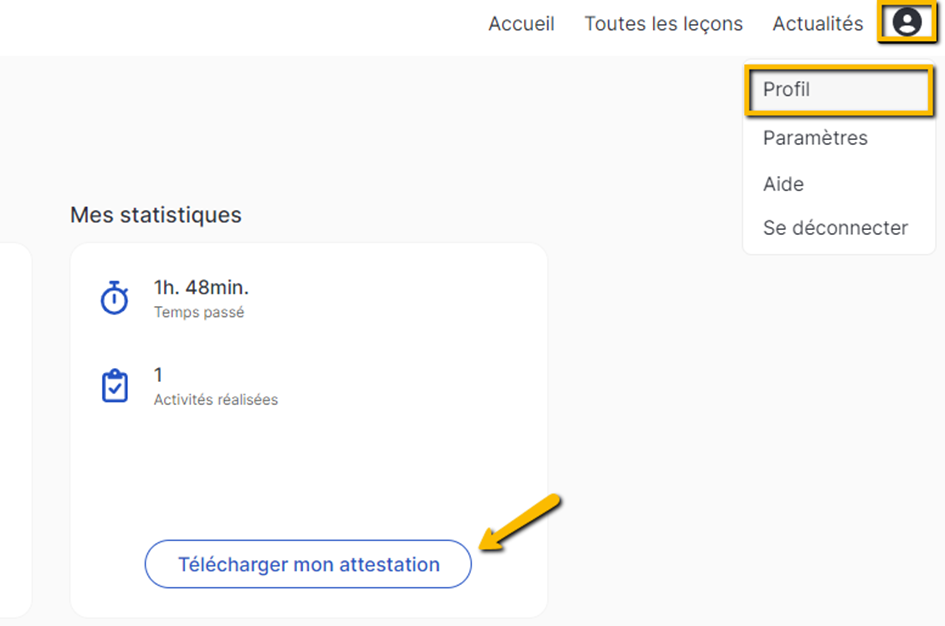Navigate to Actualités

click(x=818, y=23)
